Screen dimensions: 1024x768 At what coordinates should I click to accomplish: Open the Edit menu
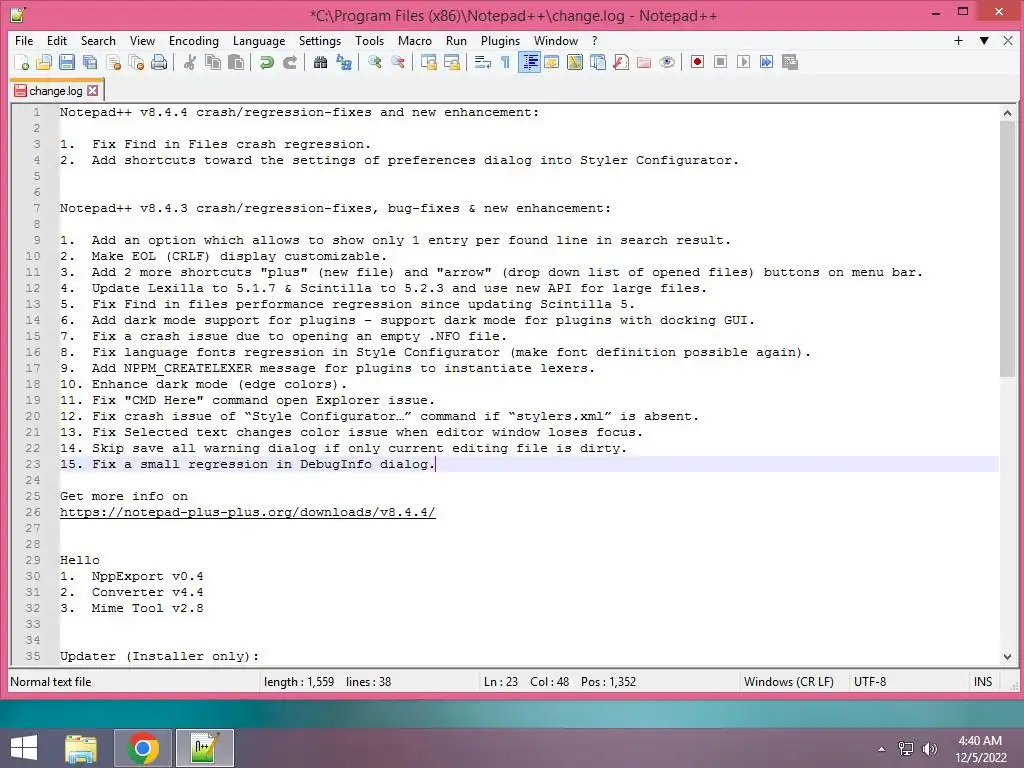(x=57, y=40)
